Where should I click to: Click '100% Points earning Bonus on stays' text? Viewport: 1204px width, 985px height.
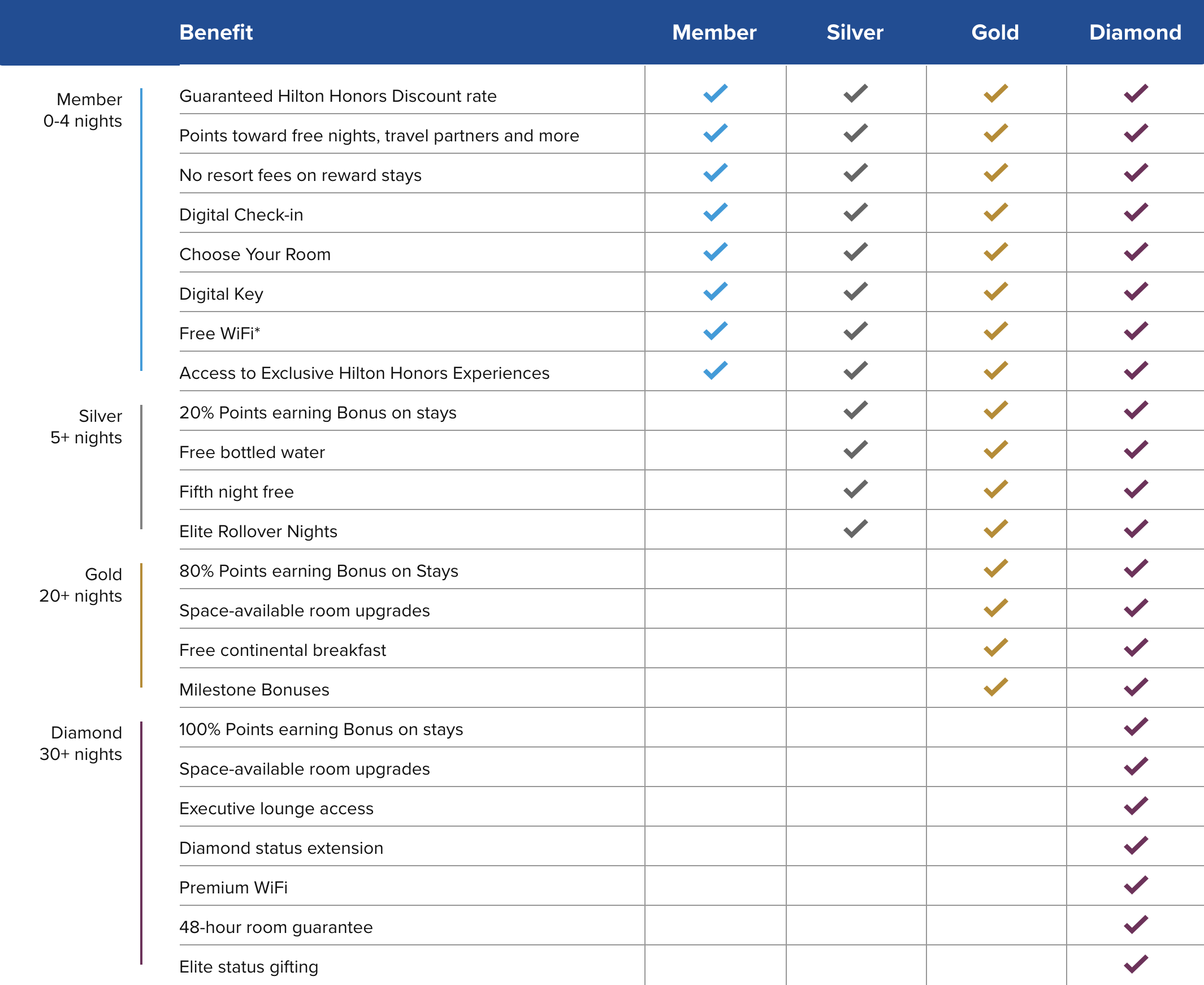coord(322,729)
